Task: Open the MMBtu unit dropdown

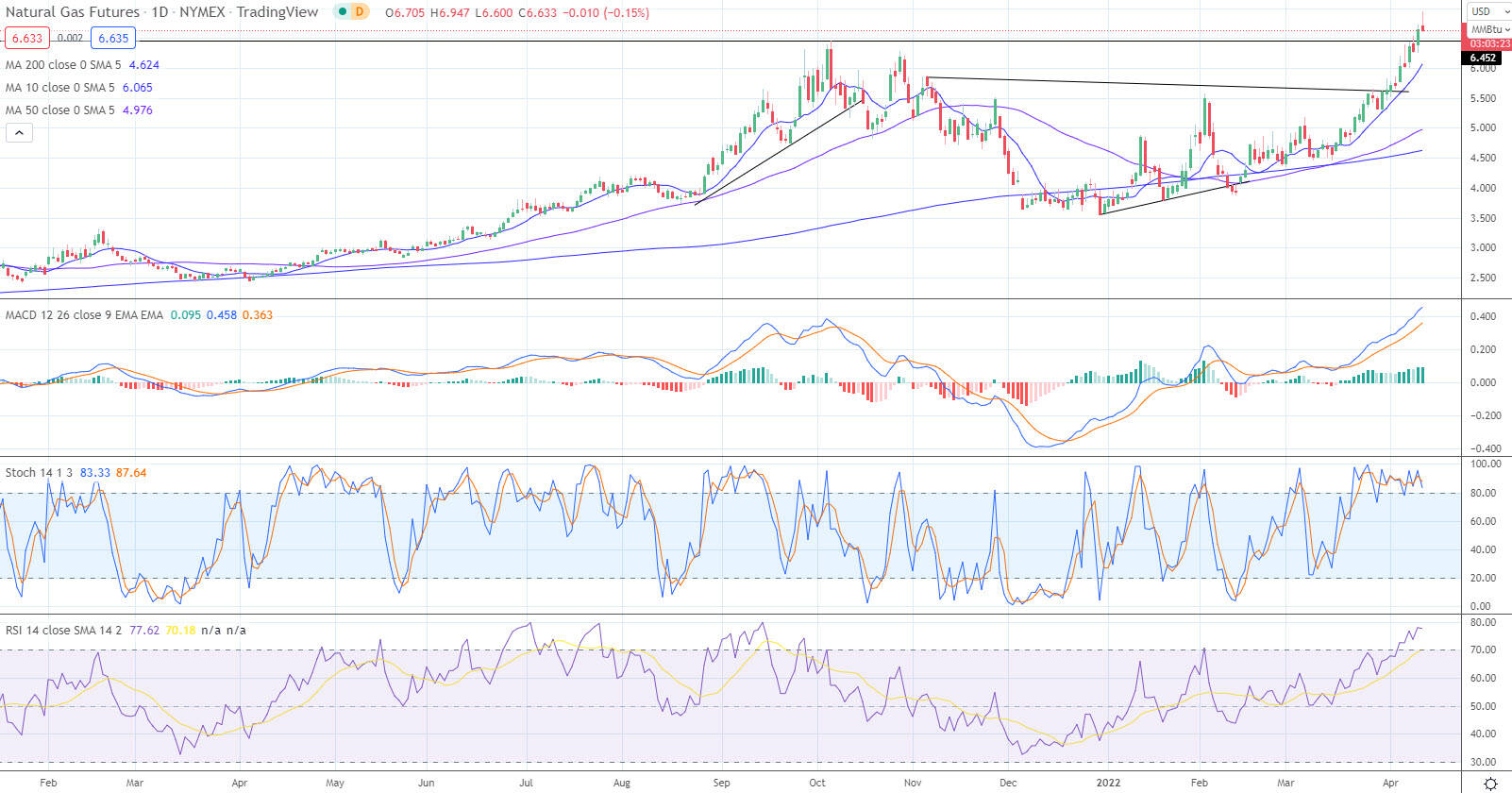Action: point(1487,30)
